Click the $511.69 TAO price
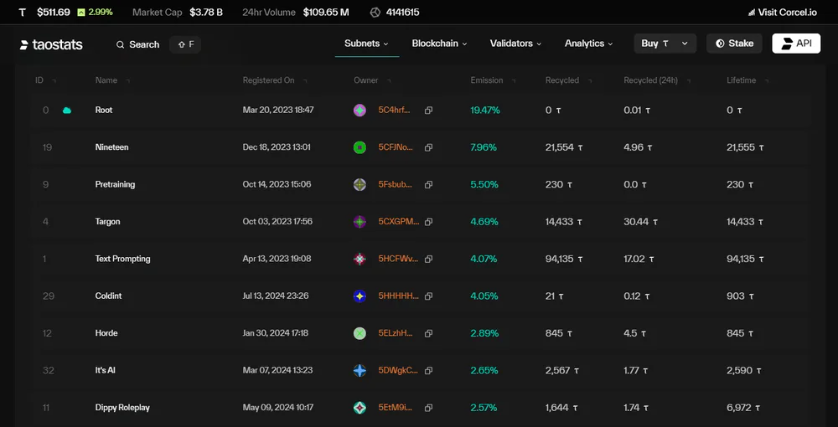The image size is (838, 427). pos(53,12)
